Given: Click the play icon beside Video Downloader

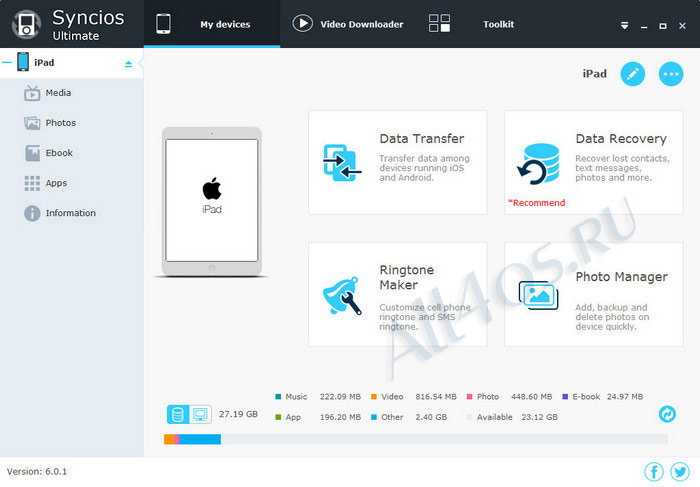Looking at the screenshot, I should [302, 23].
